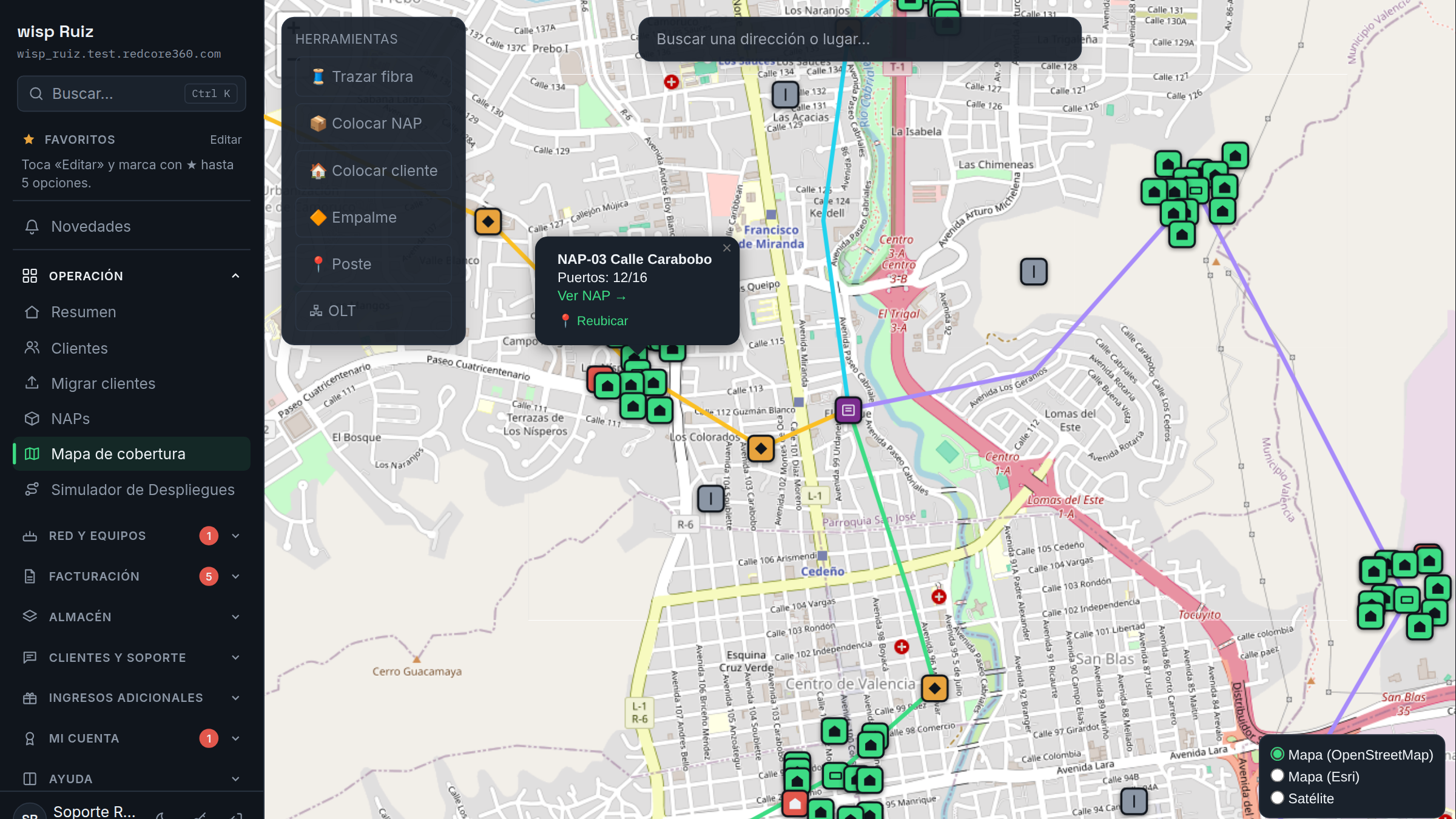This screenshot has height=819, width=1456.
Task: Click the orange splice marker near Los Colorados
Action: click(x=761, y=449)
